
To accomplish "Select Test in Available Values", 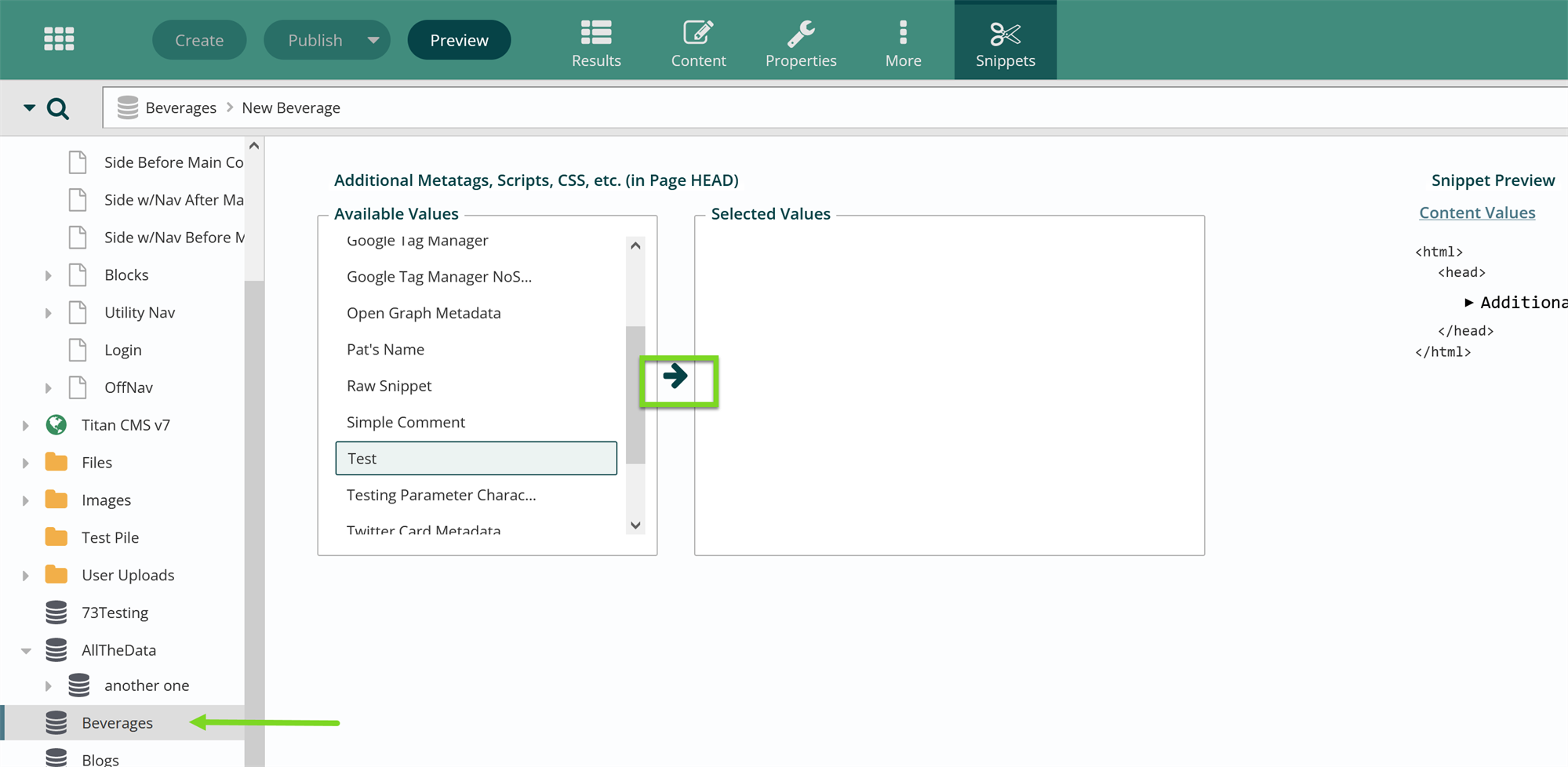I will (x=476, y=458).
